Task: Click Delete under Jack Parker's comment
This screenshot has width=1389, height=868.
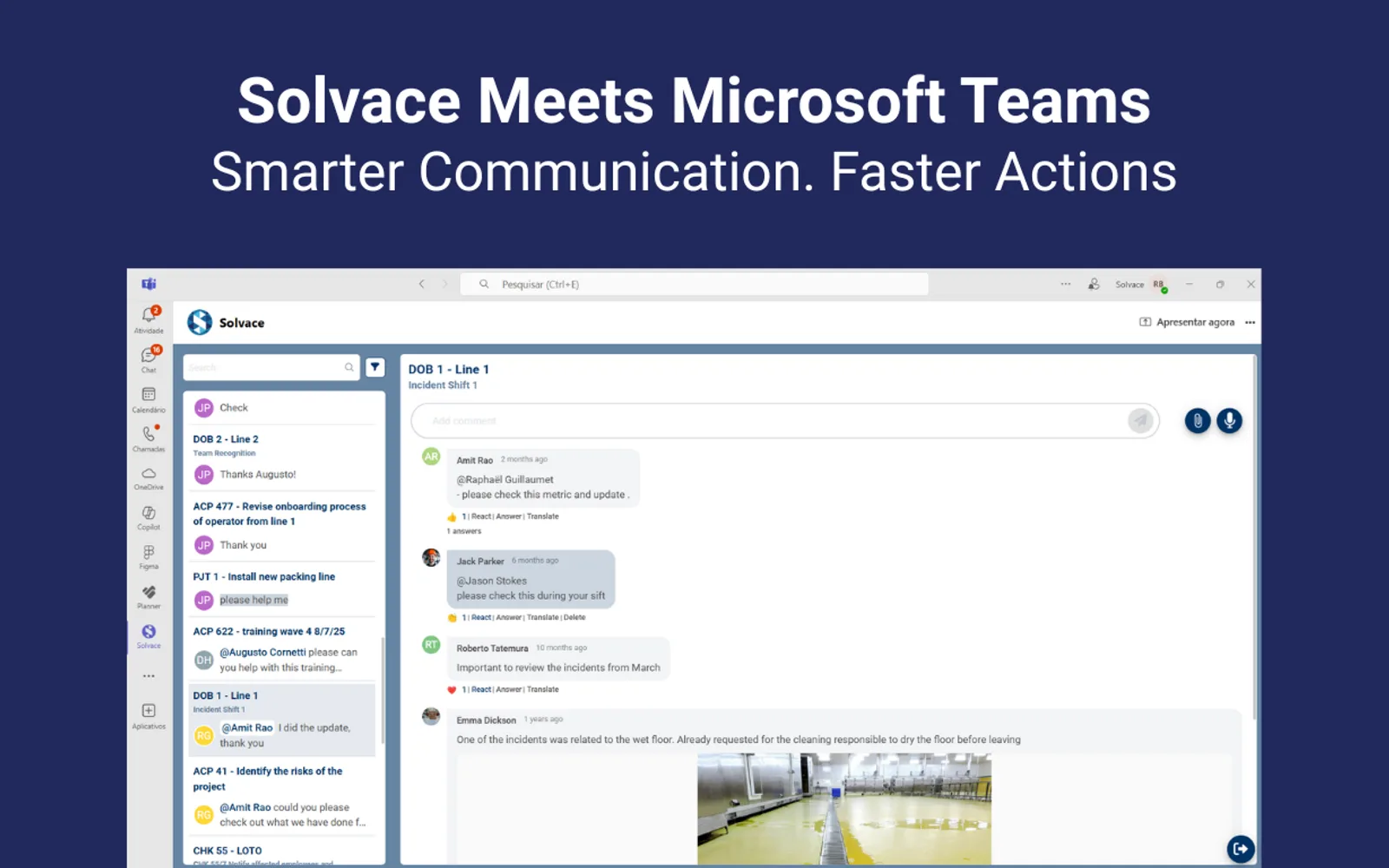Action: (x=575, y=617)
